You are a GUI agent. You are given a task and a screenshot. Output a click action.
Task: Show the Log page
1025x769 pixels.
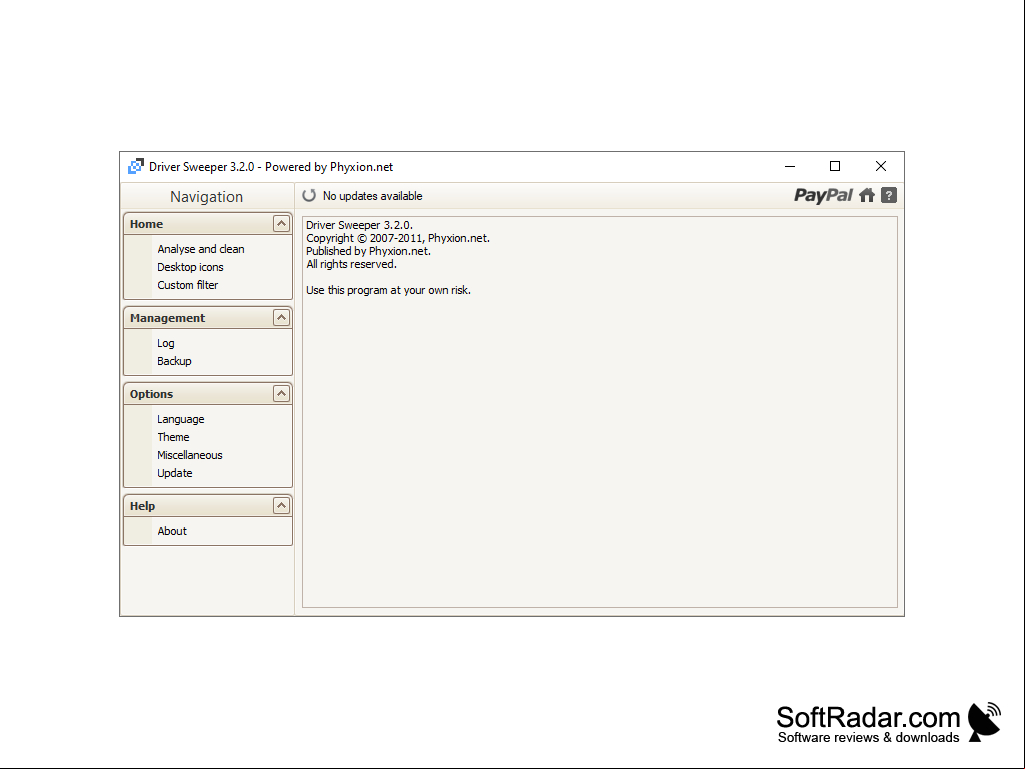[x=165, y=343]
